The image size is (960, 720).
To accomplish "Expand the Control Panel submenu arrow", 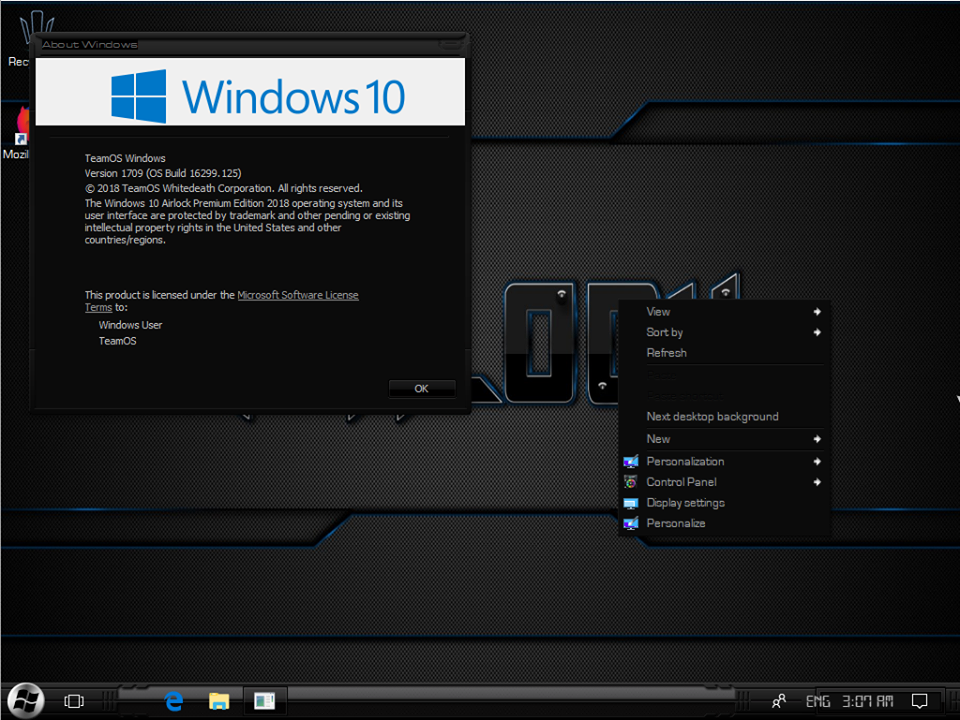I will click(x=817, y=482).
